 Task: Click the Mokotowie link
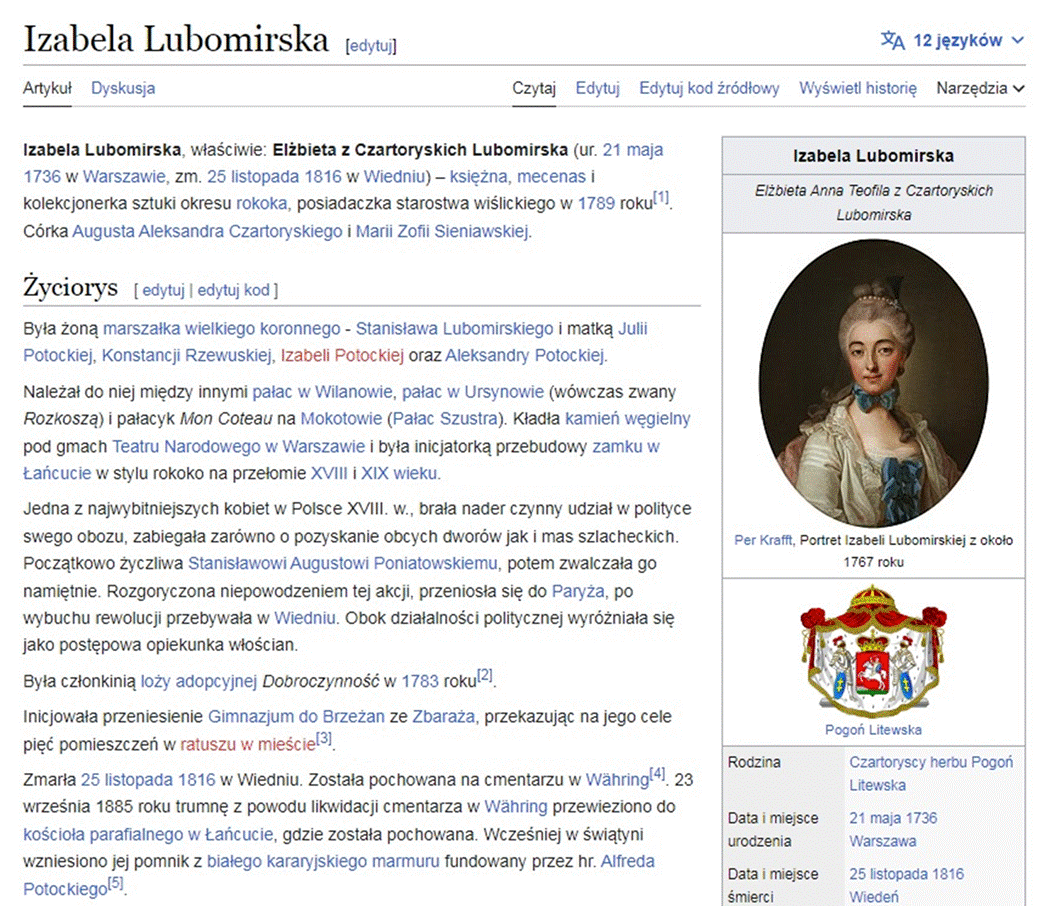(341, 419)
